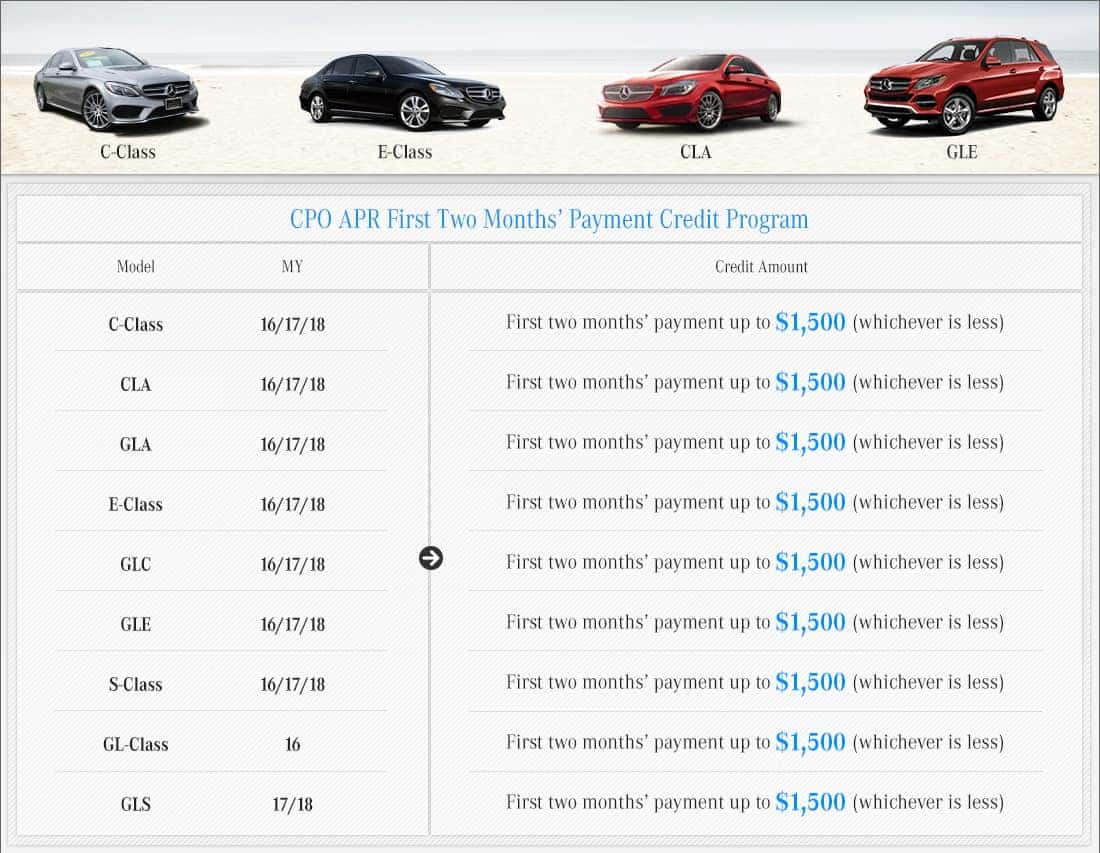Select the black E-Class car image
Viewport: 1100px width, 853px height.
point(402,91)
